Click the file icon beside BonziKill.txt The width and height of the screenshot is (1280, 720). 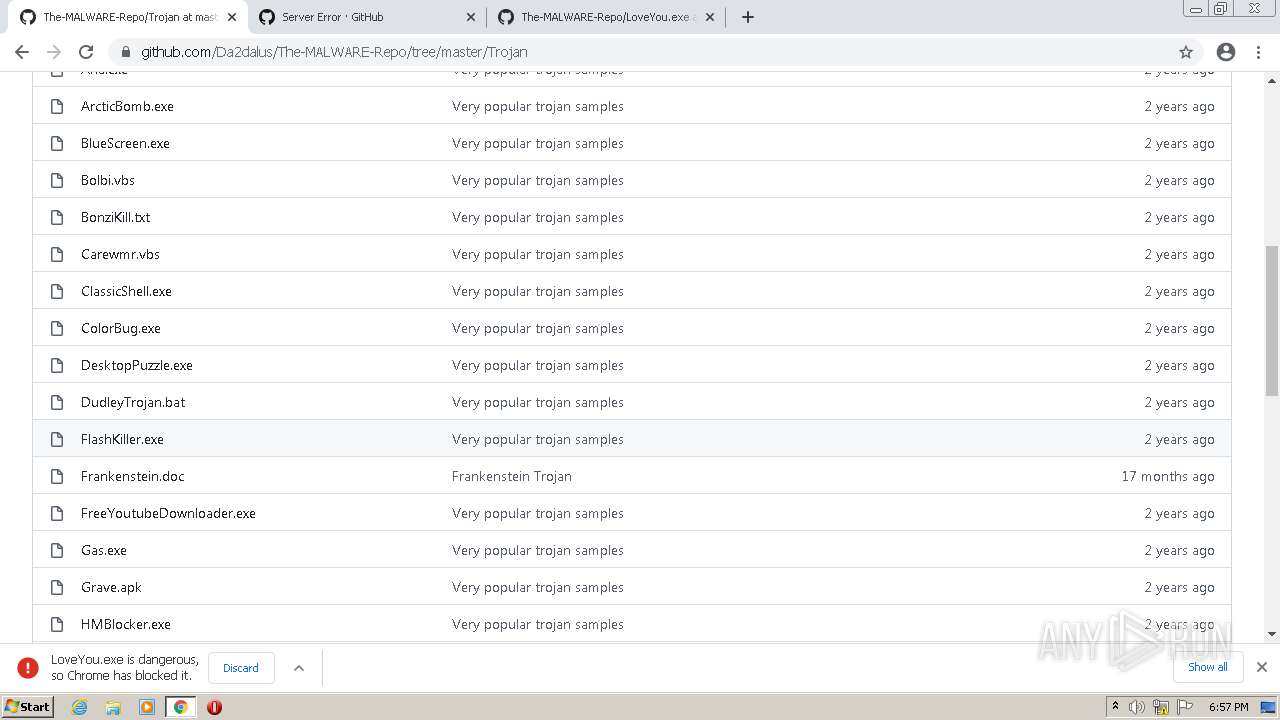pyautogui.click(x=57, y=217)
